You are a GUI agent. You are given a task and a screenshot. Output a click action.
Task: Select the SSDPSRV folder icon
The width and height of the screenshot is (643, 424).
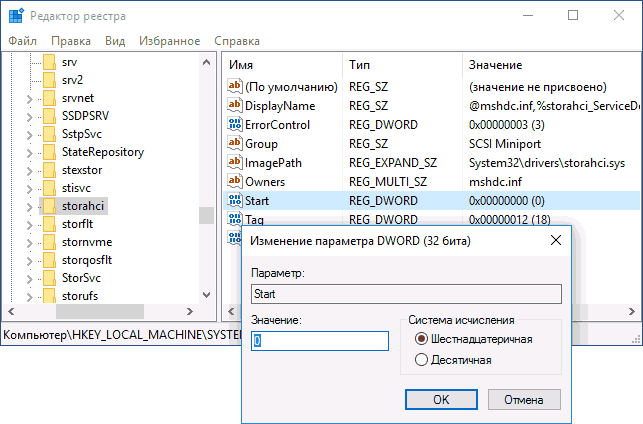(x=49, y=116)
